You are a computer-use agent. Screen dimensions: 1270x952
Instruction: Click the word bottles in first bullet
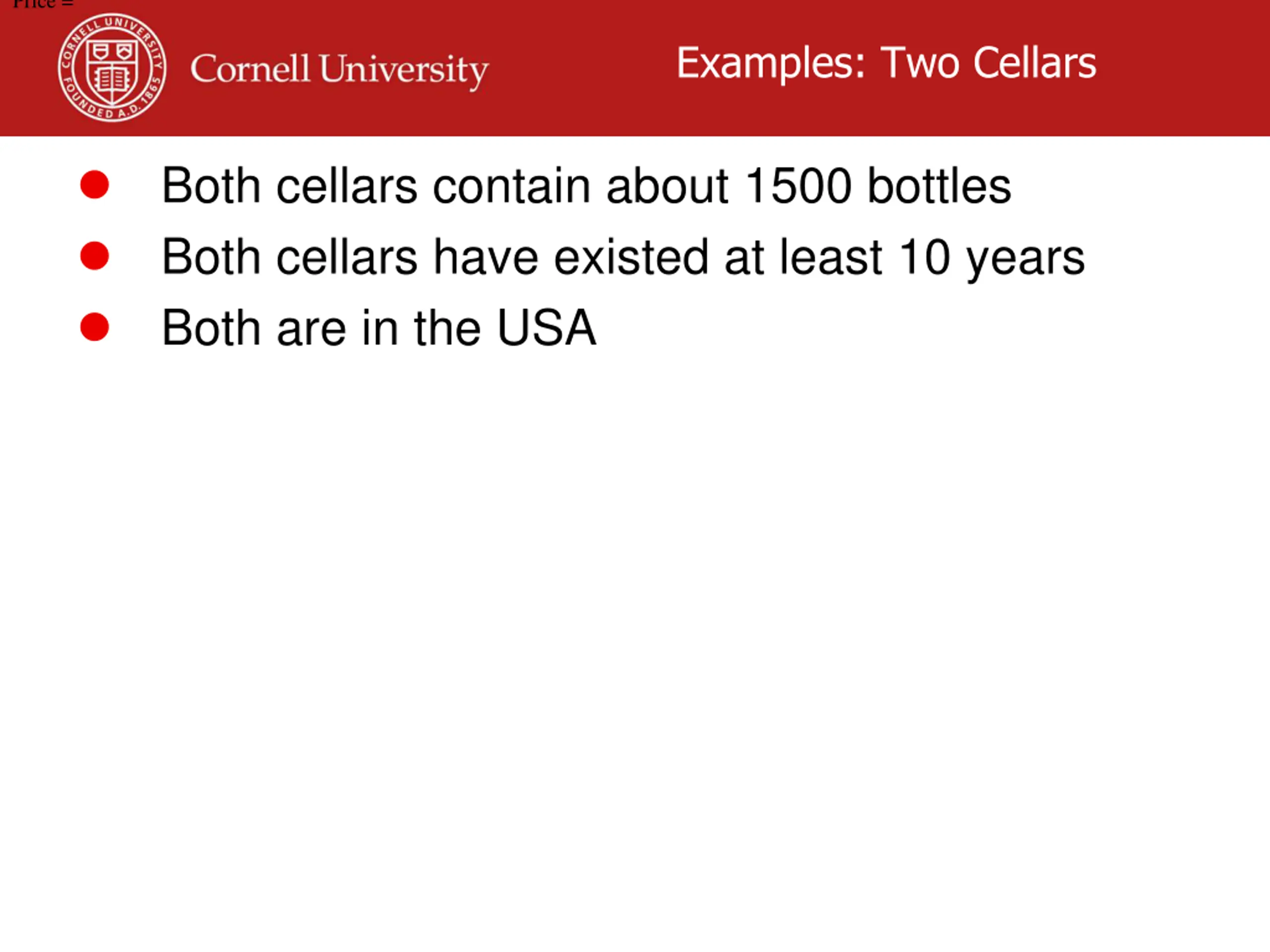click(x=939, y=186)
